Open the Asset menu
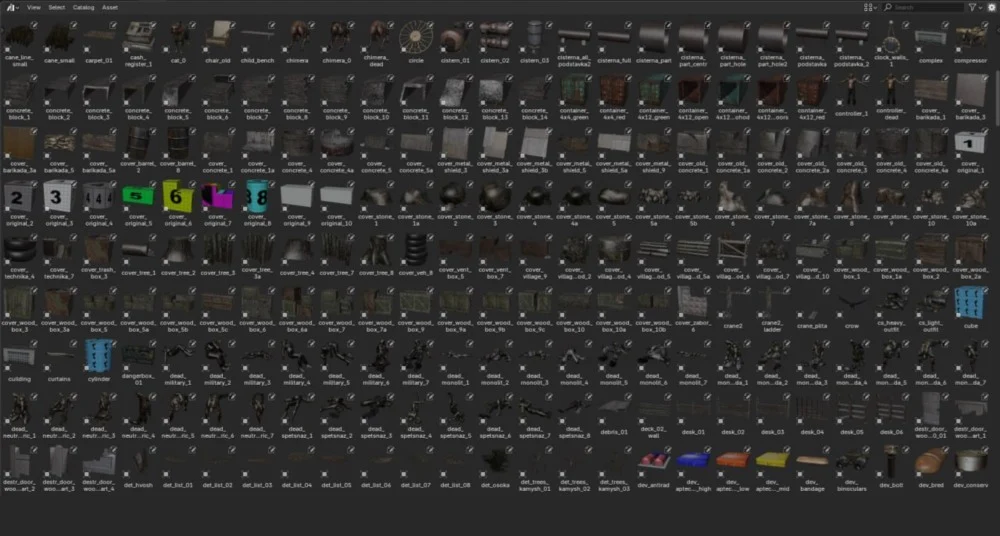1000x536 pixels. pos(109,7)
